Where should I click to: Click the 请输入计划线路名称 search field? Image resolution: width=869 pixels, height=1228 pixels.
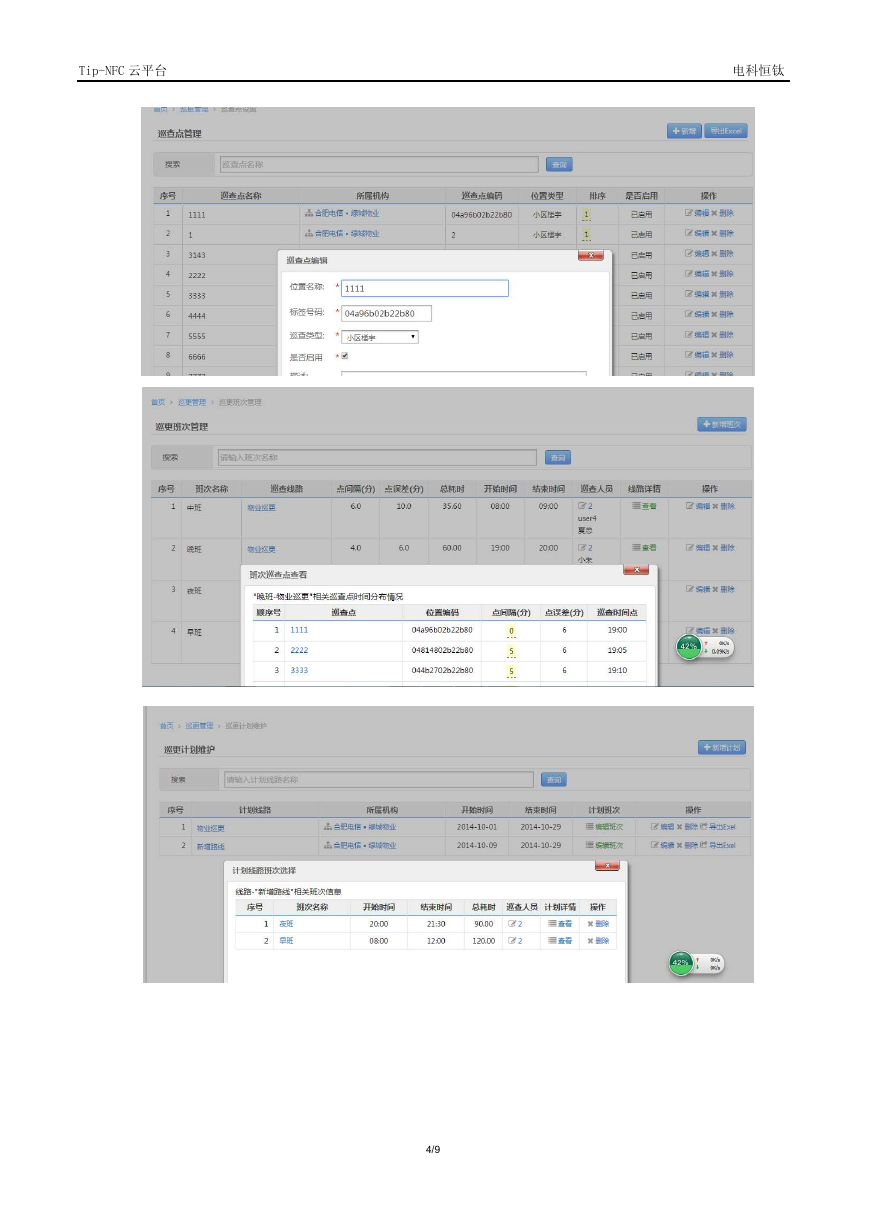pyautogui.click(x=378, y=779)
